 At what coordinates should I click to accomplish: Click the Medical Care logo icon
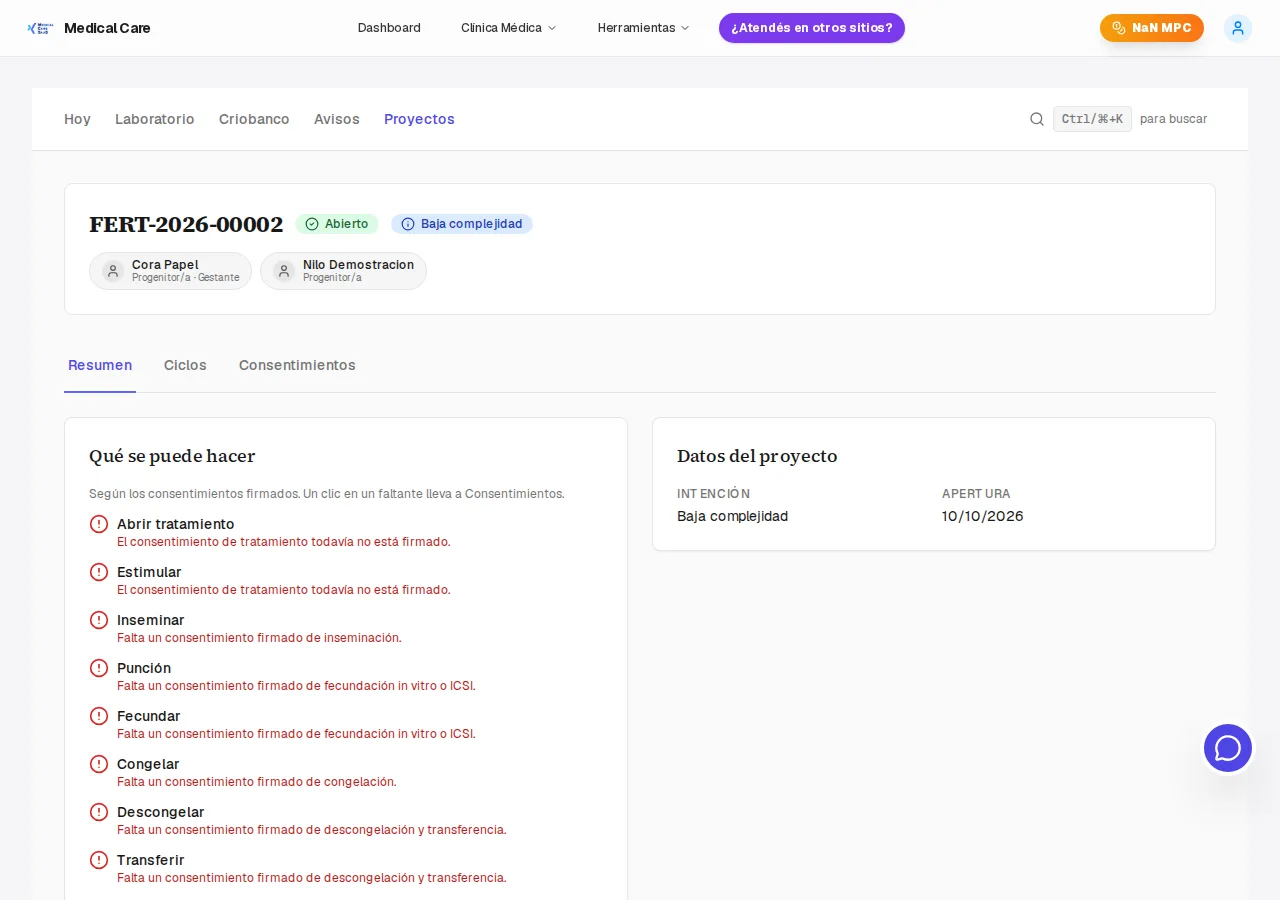pyautogui.click(x=40, y=28)
